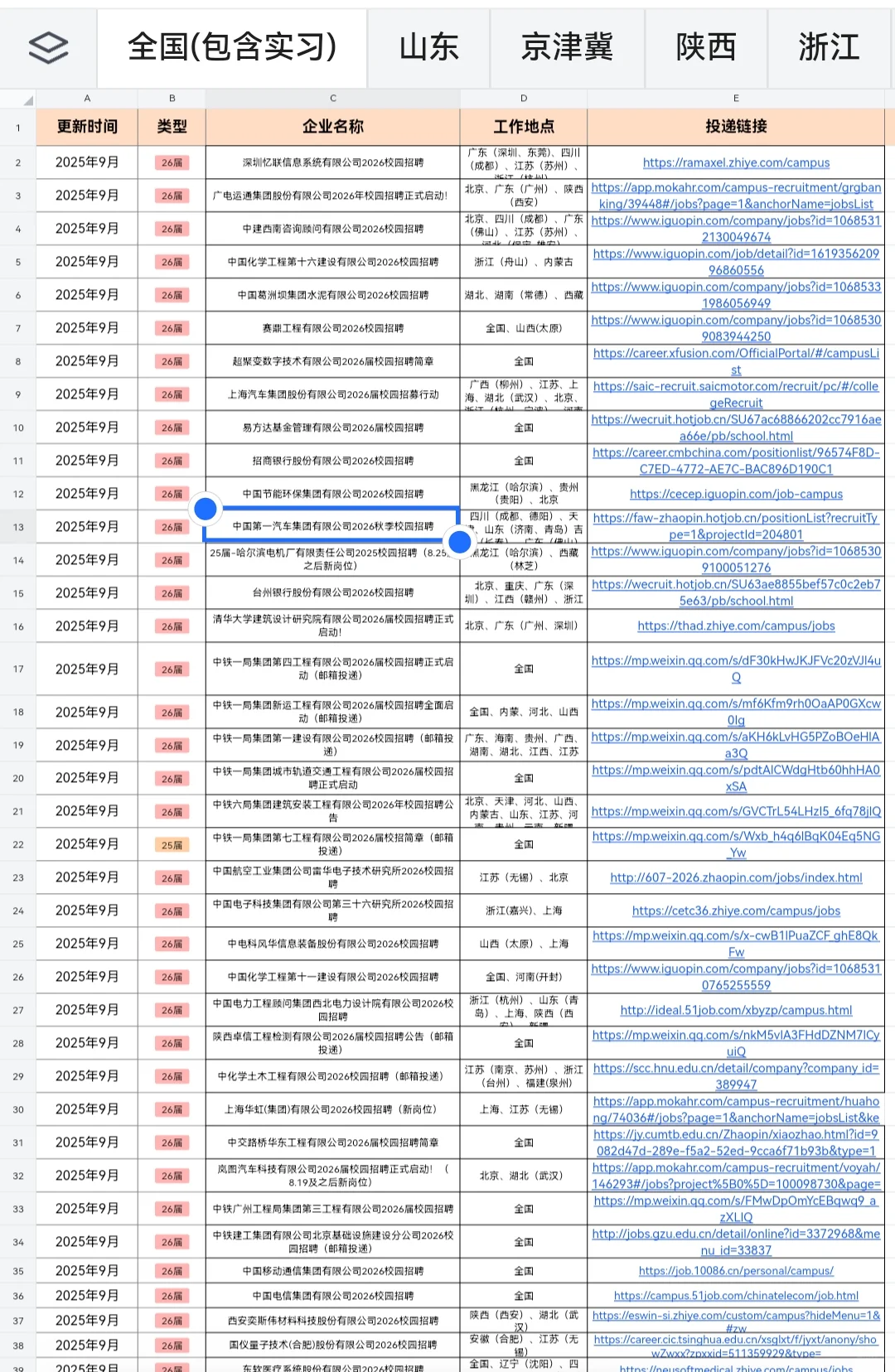Click the 工作地点 header cell
This screenshot has width=895, height=1372.
524,127
